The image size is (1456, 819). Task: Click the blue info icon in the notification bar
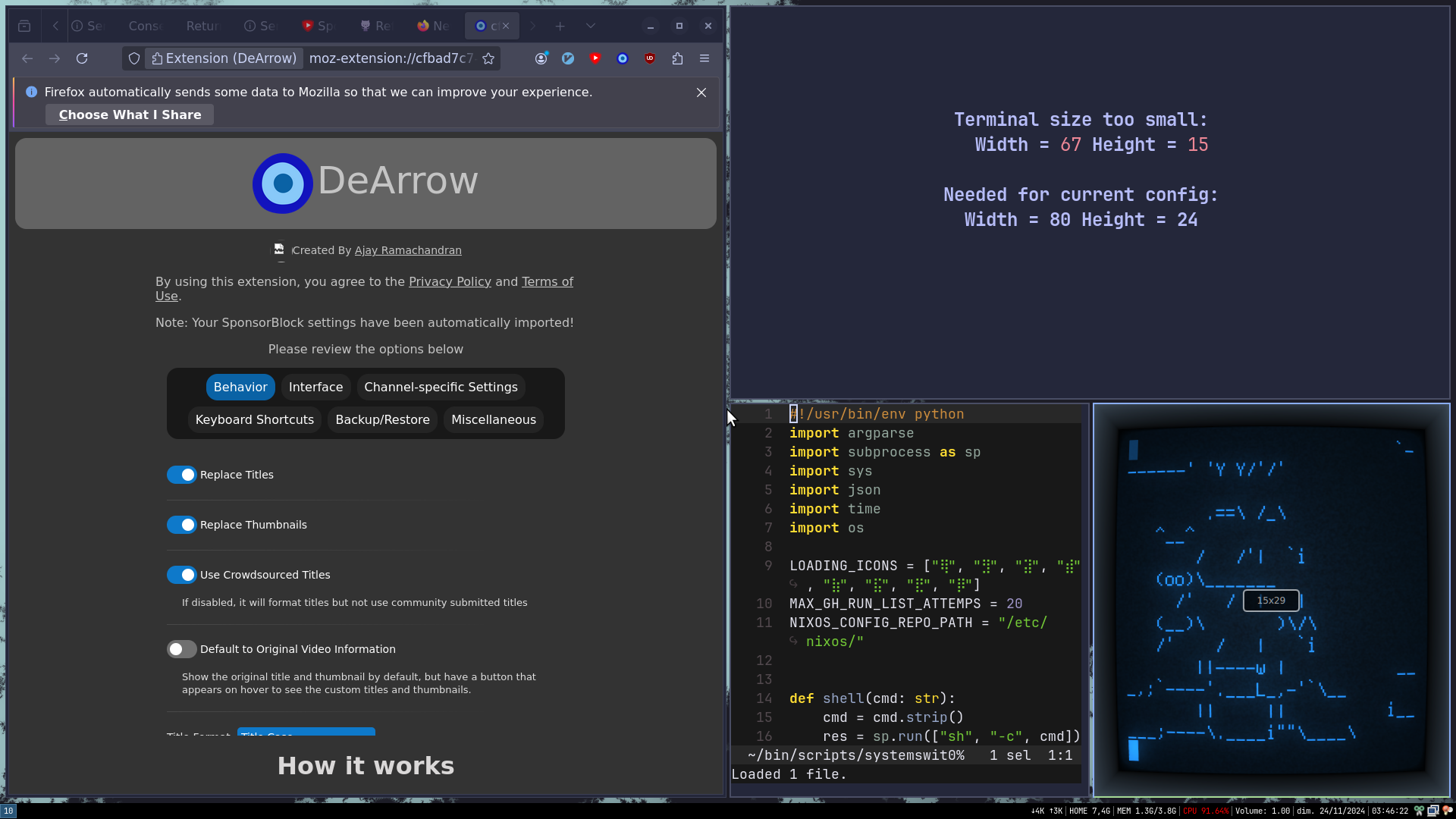pyautogui.click(x=31, y=92)
